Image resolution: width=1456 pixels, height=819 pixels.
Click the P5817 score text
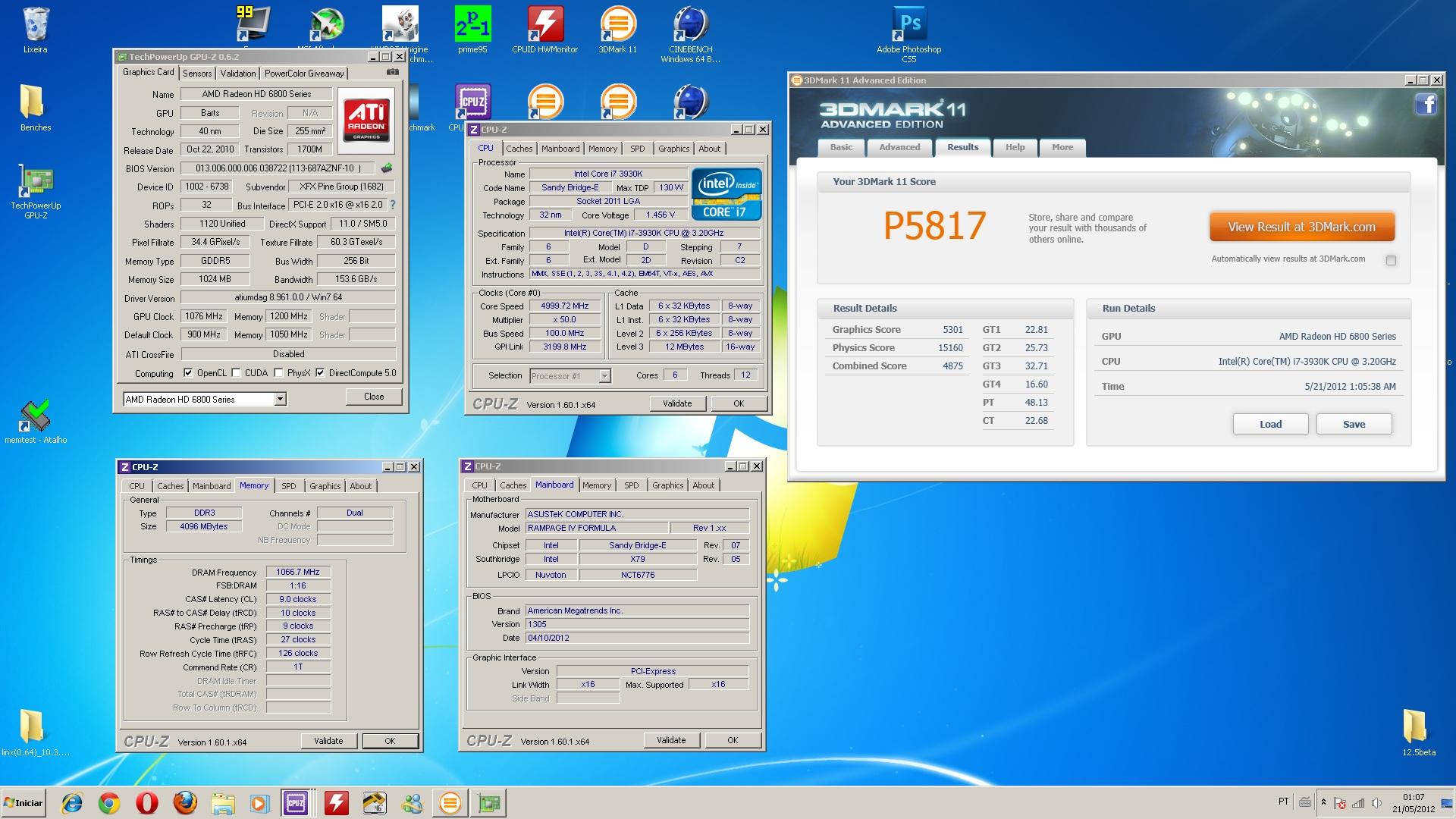pos(934,226)
